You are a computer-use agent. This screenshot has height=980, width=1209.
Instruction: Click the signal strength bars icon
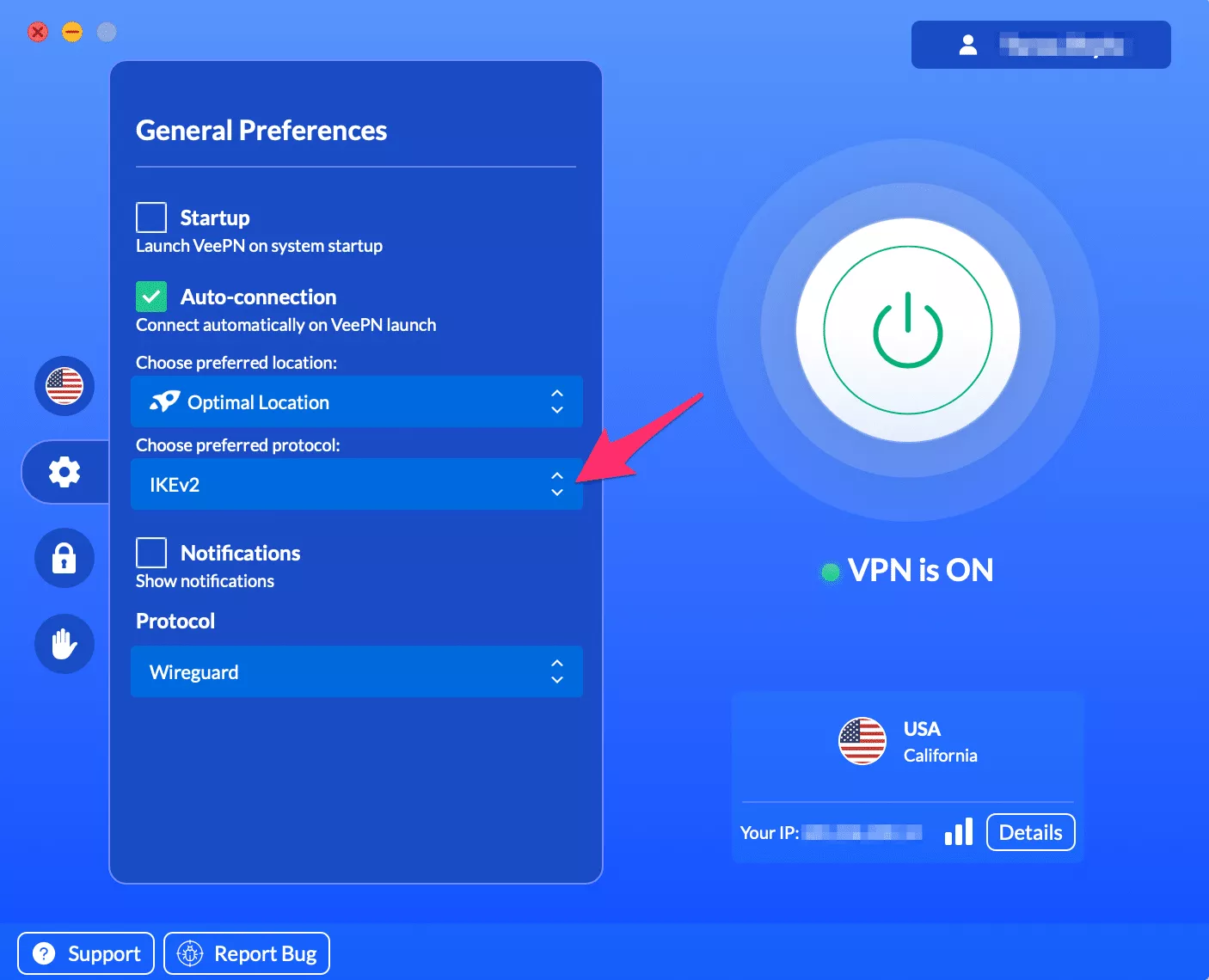[959, 831]
